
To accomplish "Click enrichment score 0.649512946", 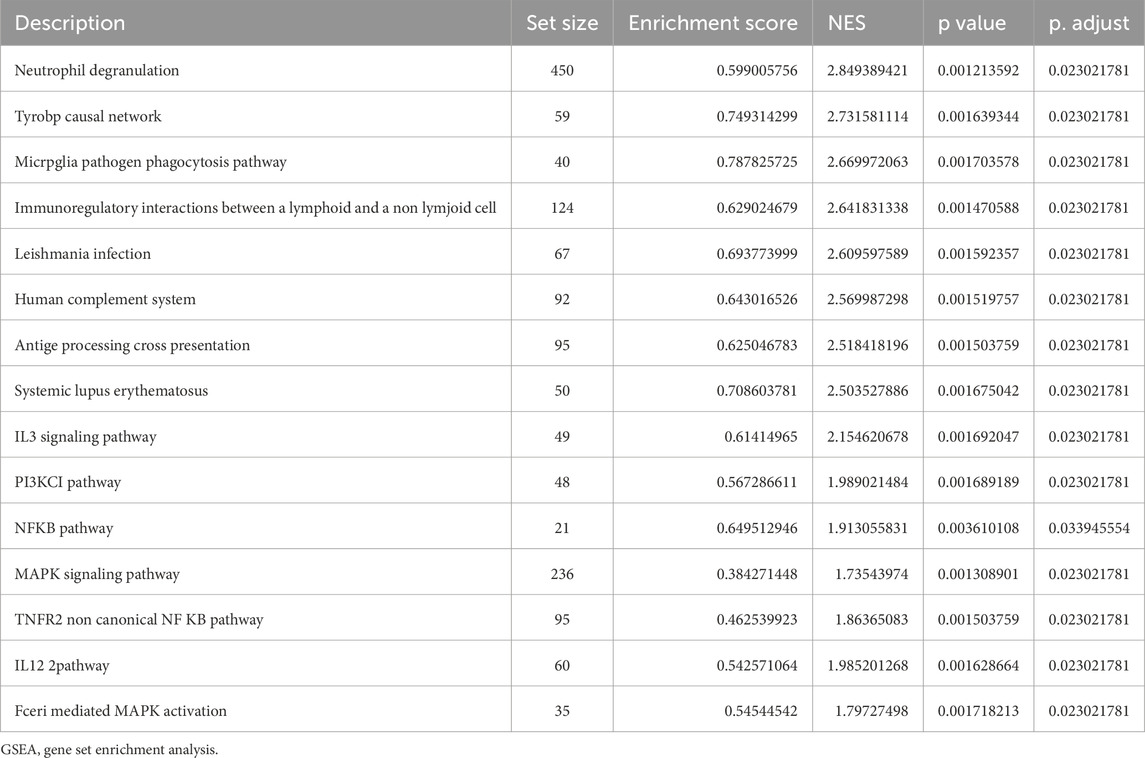I will pos(757,528).
